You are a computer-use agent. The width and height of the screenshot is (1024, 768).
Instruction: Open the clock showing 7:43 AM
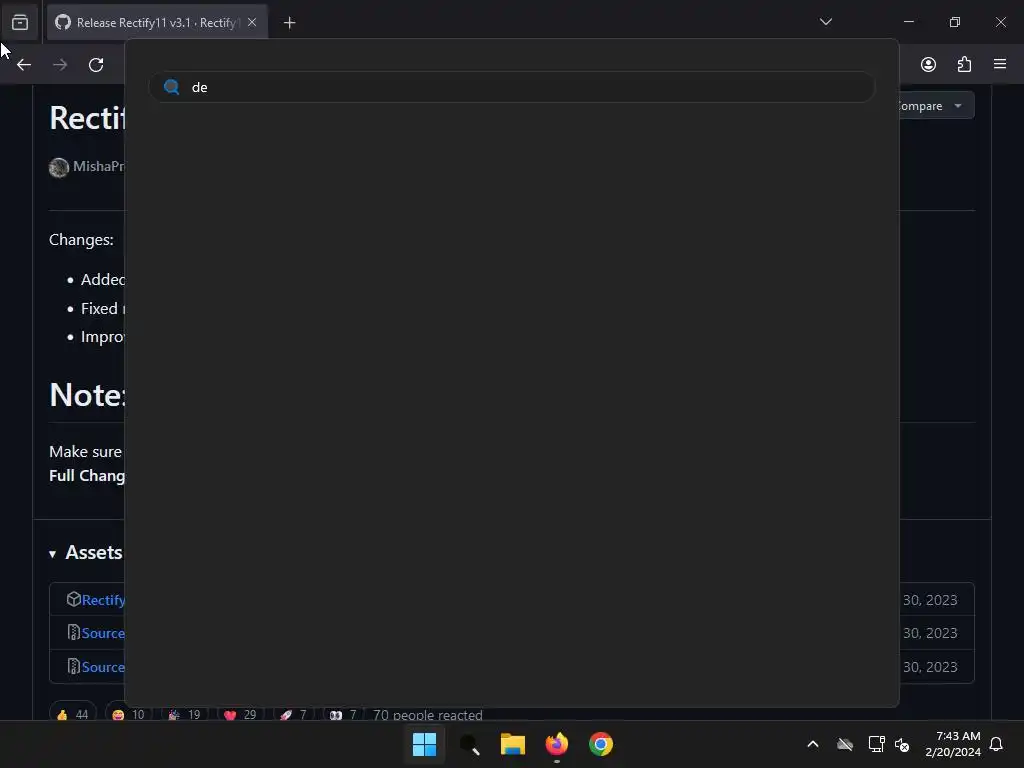[953, 744]
